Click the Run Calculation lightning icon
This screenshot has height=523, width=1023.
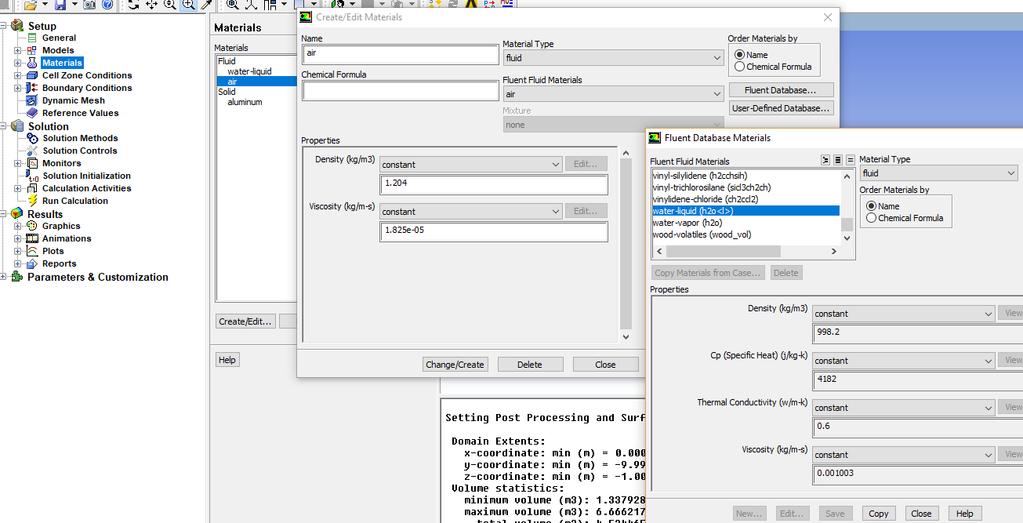click(x=32, y=201)
